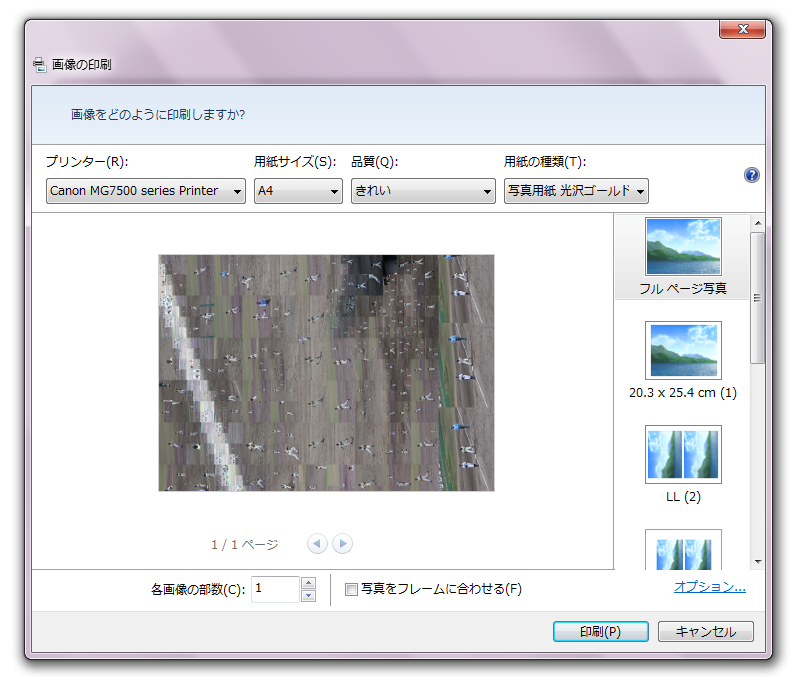Viewport: 800px width, 680px height.
Task: Click the 印刷(P) button
Action: [x=601, y=632]
